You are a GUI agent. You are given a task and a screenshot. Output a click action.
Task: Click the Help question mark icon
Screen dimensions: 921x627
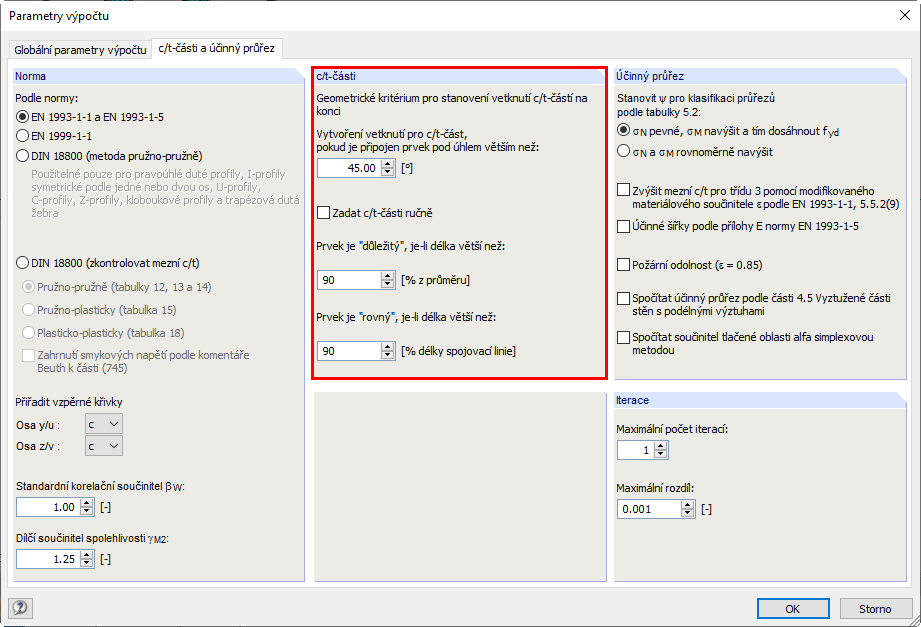point(20,608)
